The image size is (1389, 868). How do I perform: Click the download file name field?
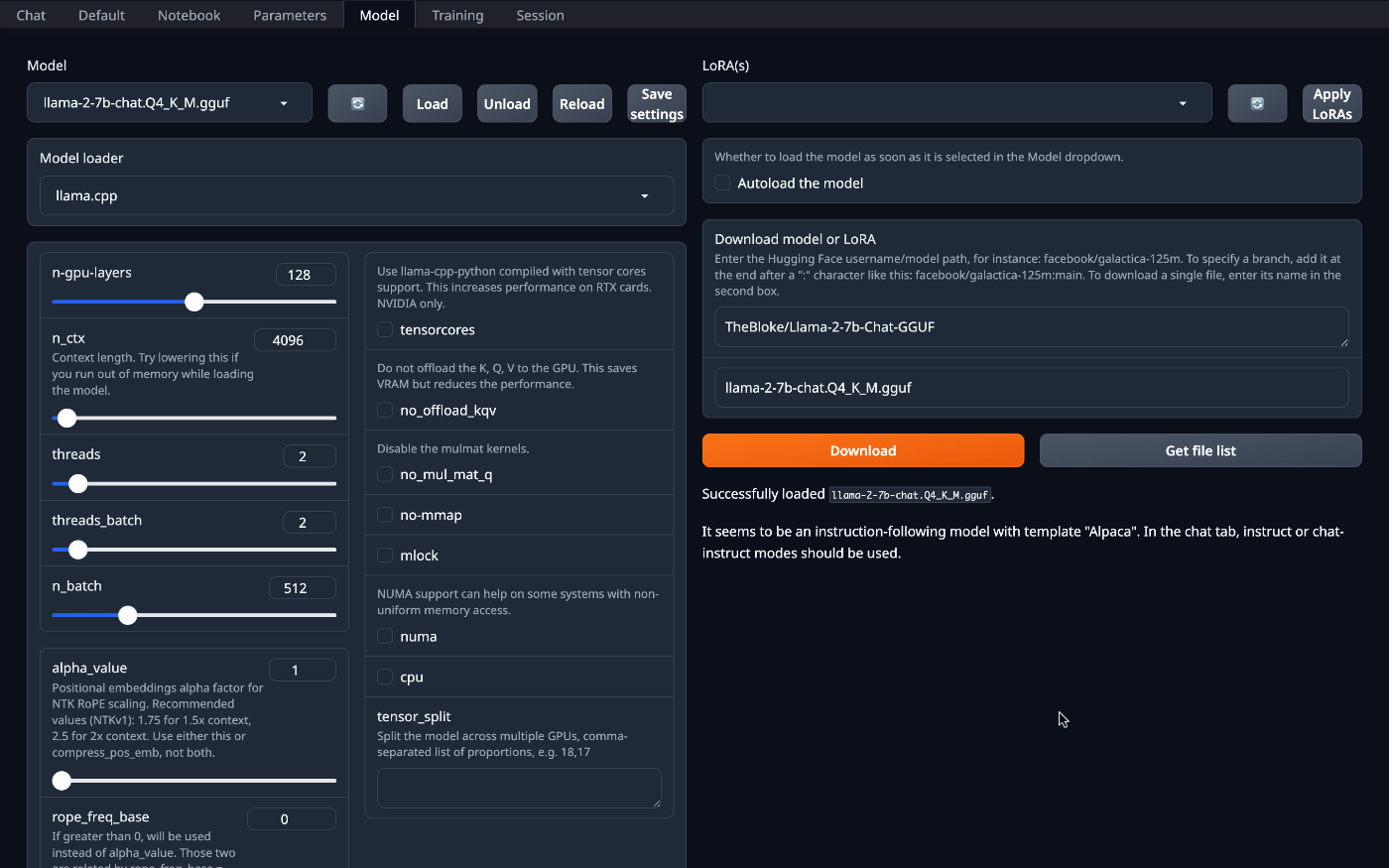pyautogui.click(x=1032, y=388)
